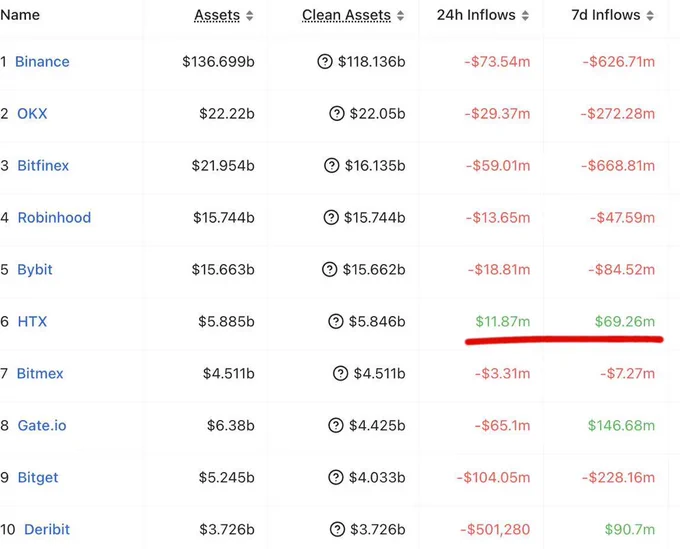
Task: Select HTX 7d inflow $69.26m
Action: (x=625, y=321)
